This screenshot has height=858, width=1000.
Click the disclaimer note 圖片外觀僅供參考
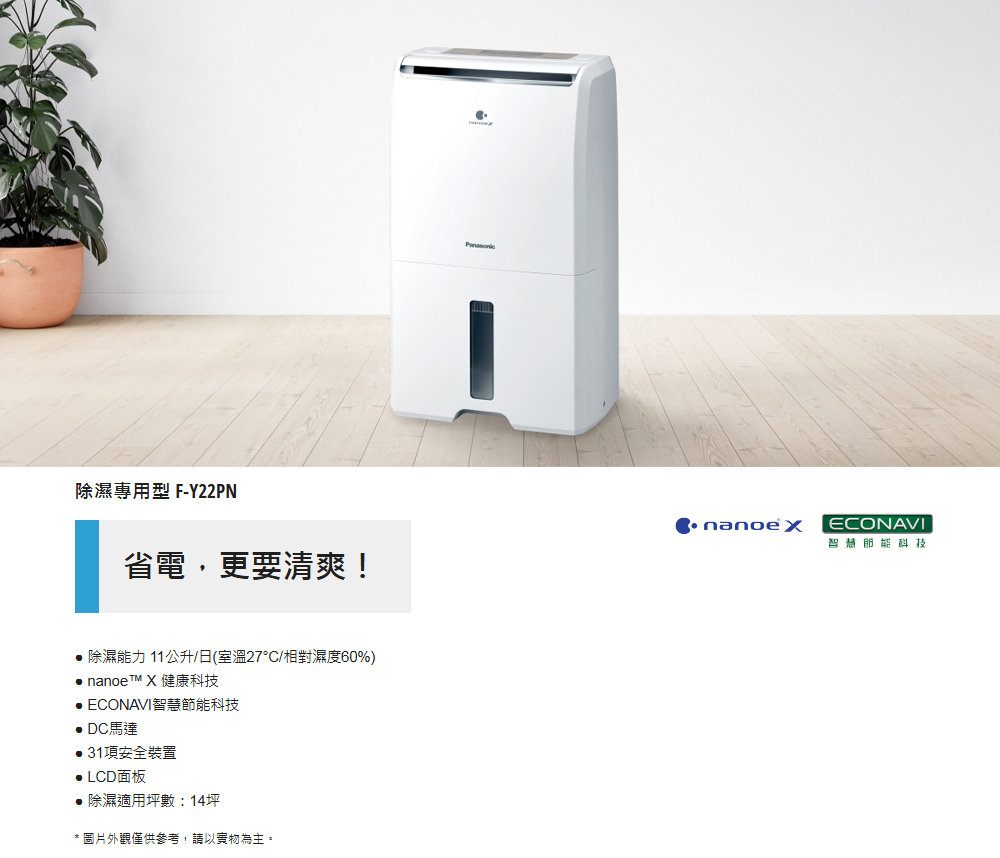(173, 839)
